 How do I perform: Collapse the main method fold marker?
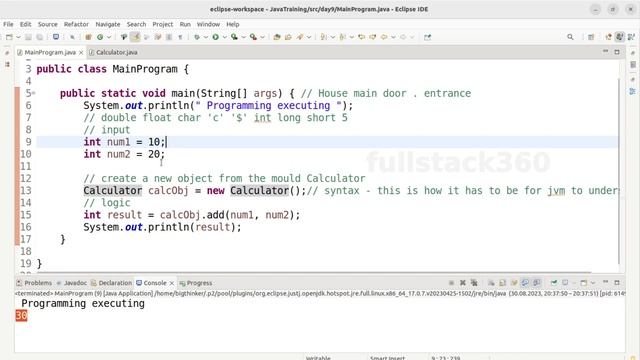pos(33,93)
